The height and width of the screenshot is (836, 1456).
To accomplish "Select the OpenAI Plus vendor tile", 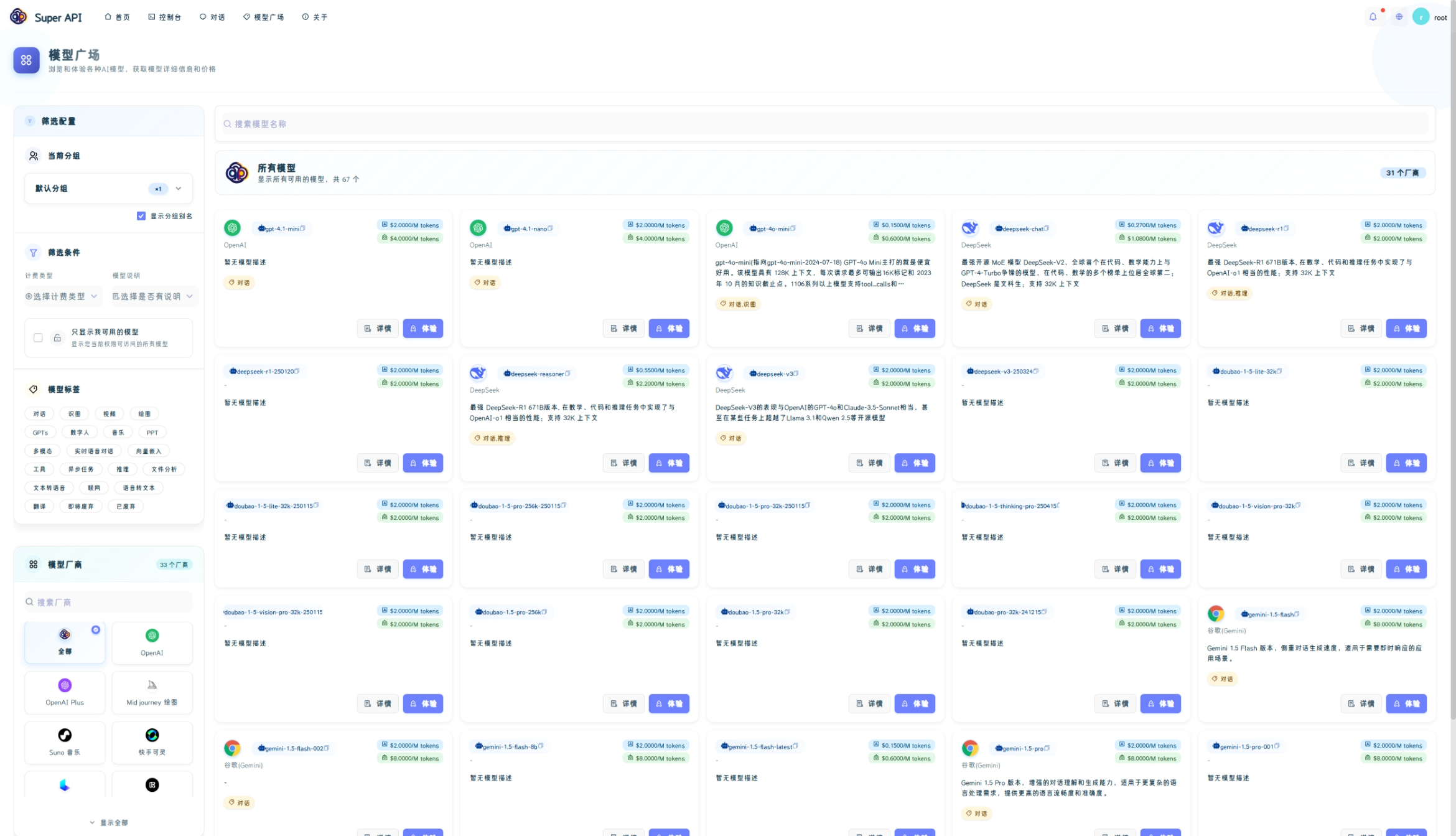I will click(65, 693).
